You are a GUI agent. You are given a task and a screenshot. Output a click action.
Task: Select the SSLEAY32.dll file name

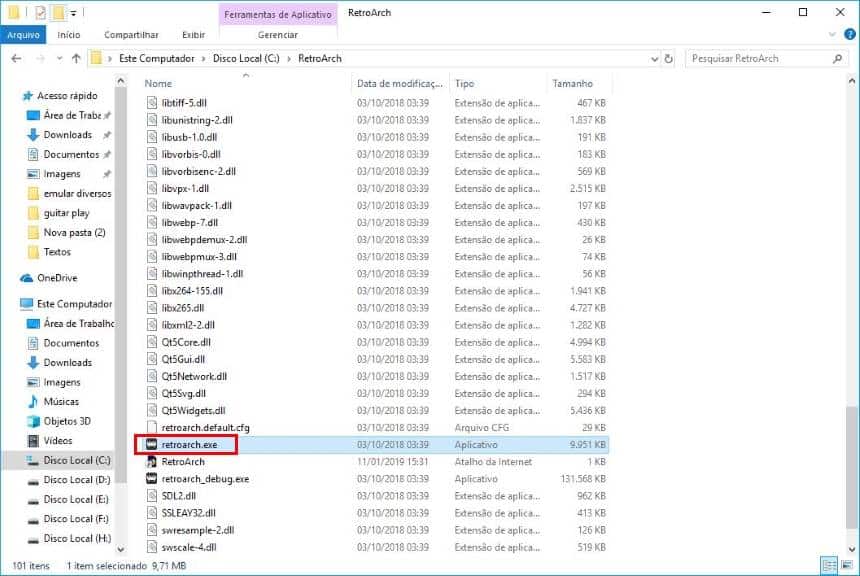(188, 512)
